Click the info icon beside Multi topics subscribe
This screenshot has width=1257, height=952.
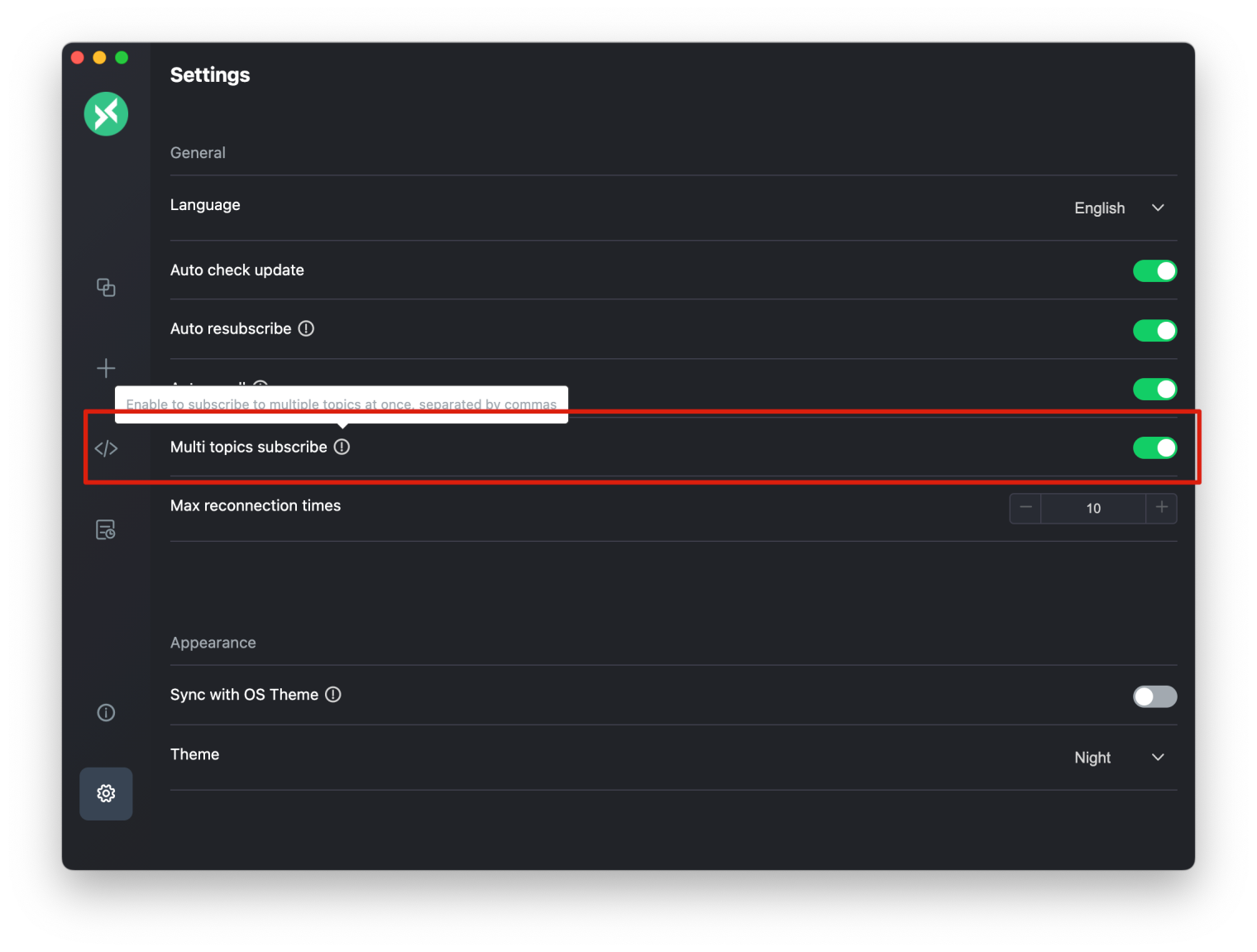[342, 447]
